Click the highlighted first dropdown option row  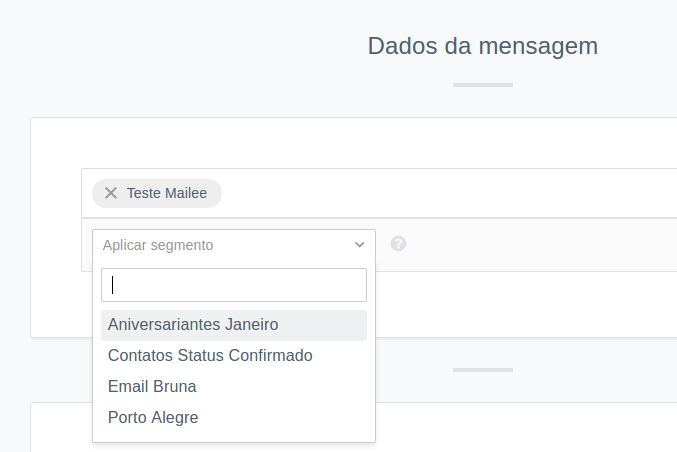234,325
